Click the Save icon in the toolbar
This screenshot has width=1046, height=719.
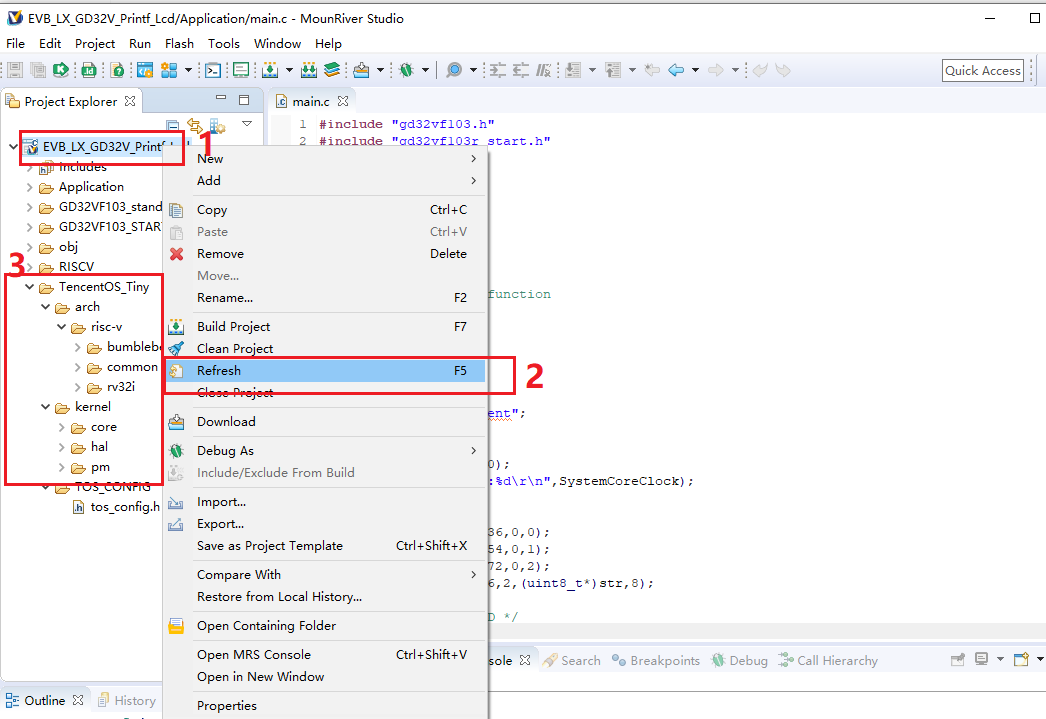15,70
